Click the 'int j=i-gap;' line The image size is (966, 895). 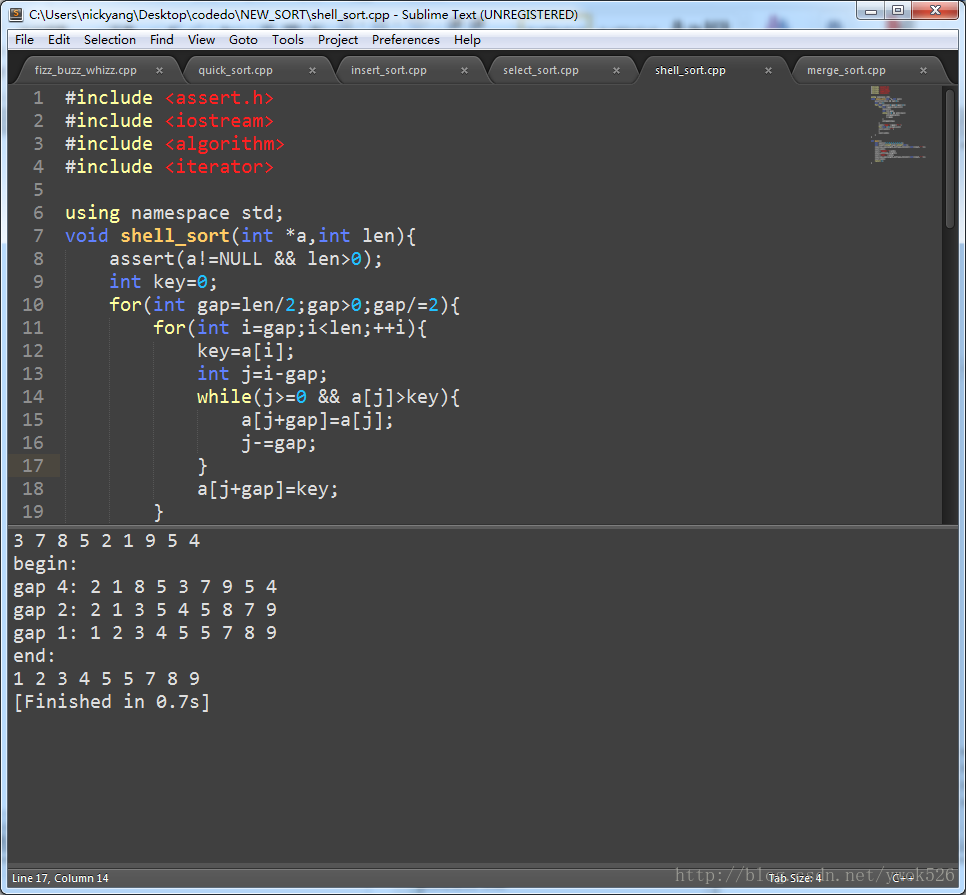(x=262, y=374)
